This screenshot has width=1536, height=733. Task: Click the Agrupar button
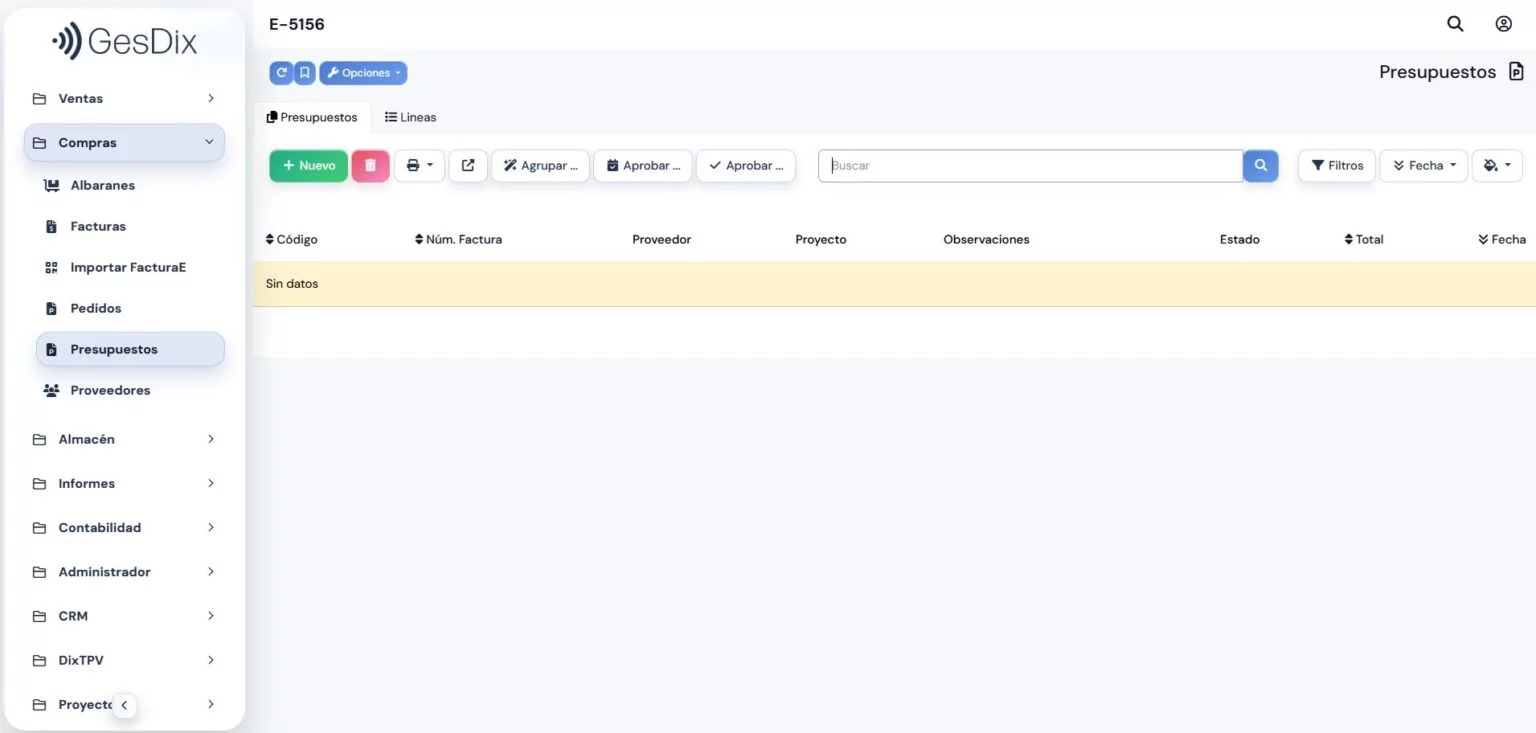tap(541, 166)
